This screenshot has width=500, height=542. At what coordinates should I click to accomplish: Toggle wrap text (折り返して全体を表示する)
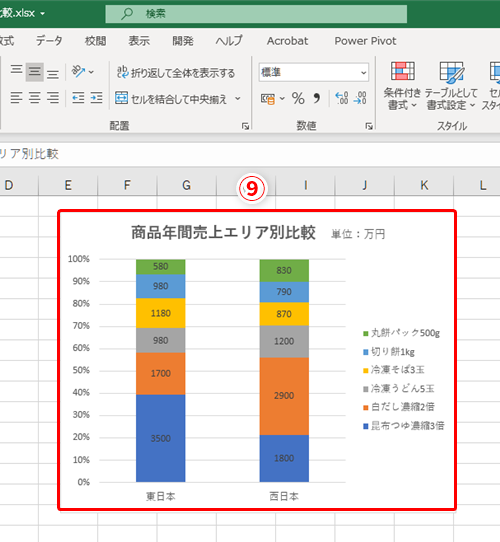click(176, 73)
